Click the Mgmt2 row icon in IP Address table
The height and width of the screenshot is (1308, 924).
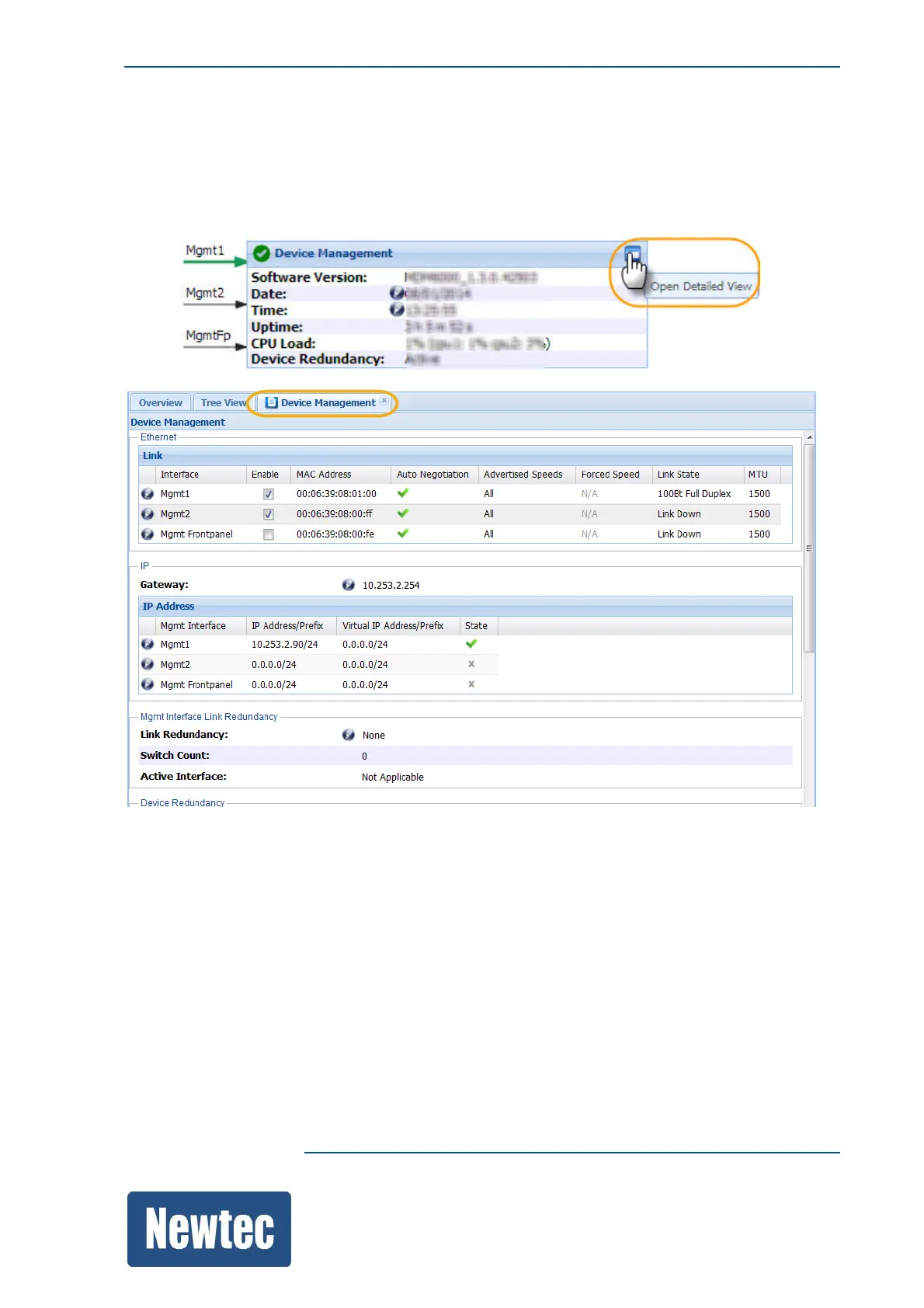pyautogui.click(x=148, y=665)
